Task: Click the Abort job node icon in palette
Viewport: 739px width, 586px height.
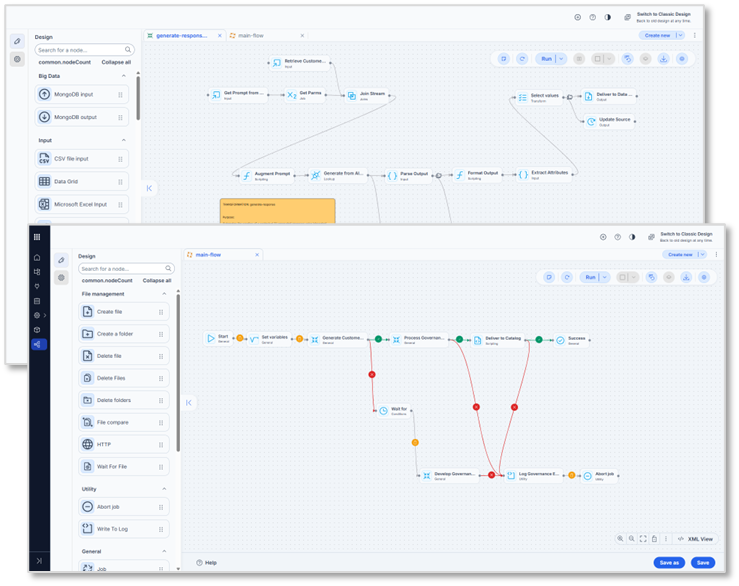Action: pyautogui.click(x=88, y=506)
